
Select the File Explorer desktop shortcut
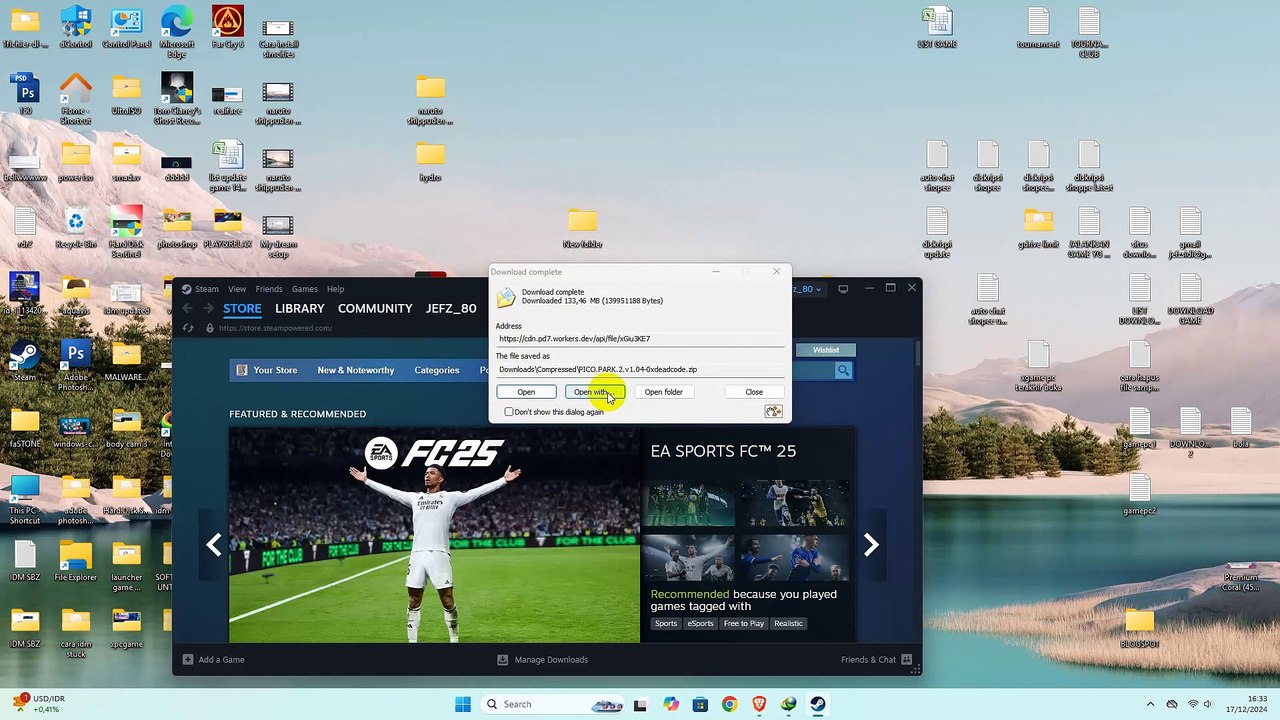tap(76, 562)
